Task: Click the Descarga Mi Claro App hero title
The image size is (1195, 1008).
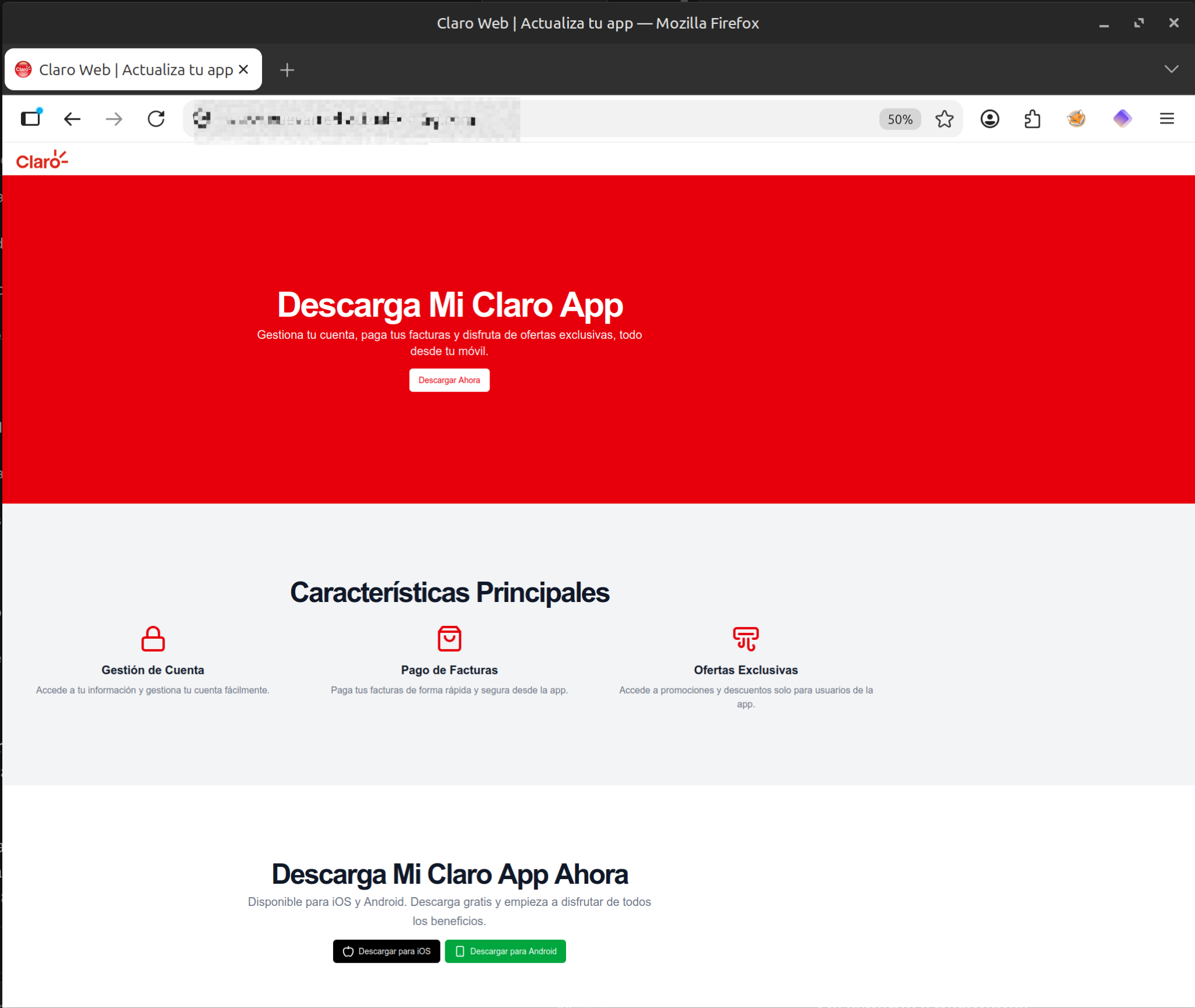Action: [x=450, y=304]
